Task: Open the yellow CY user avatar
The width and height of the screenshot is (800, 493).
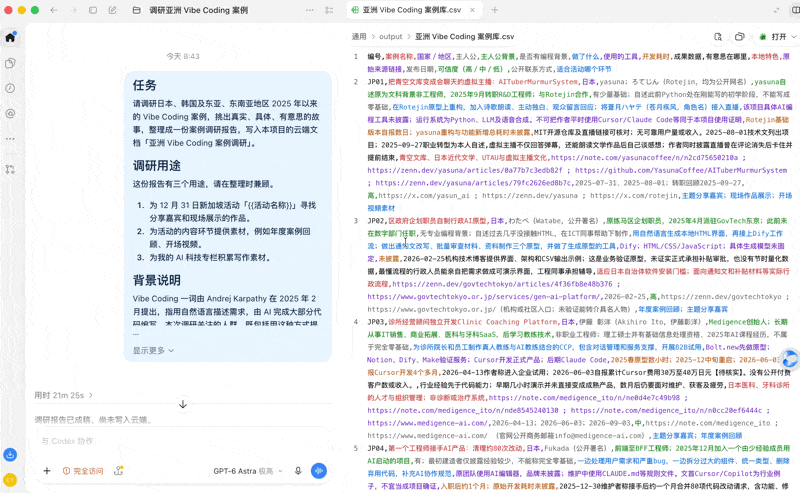Action: pyautogui.click(x=10, y=480)
